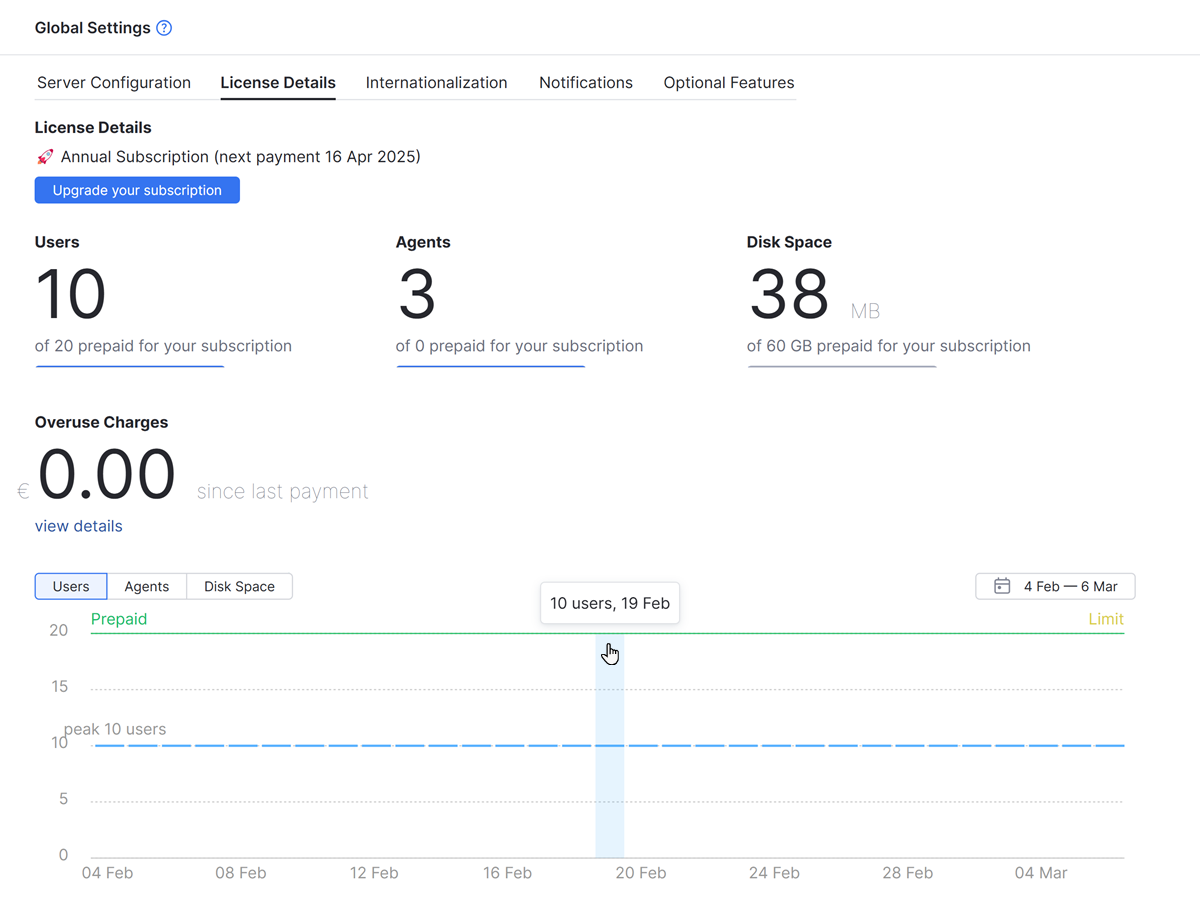
Task: Click the yellow Limit legend label
Action: coord(1105,618)
